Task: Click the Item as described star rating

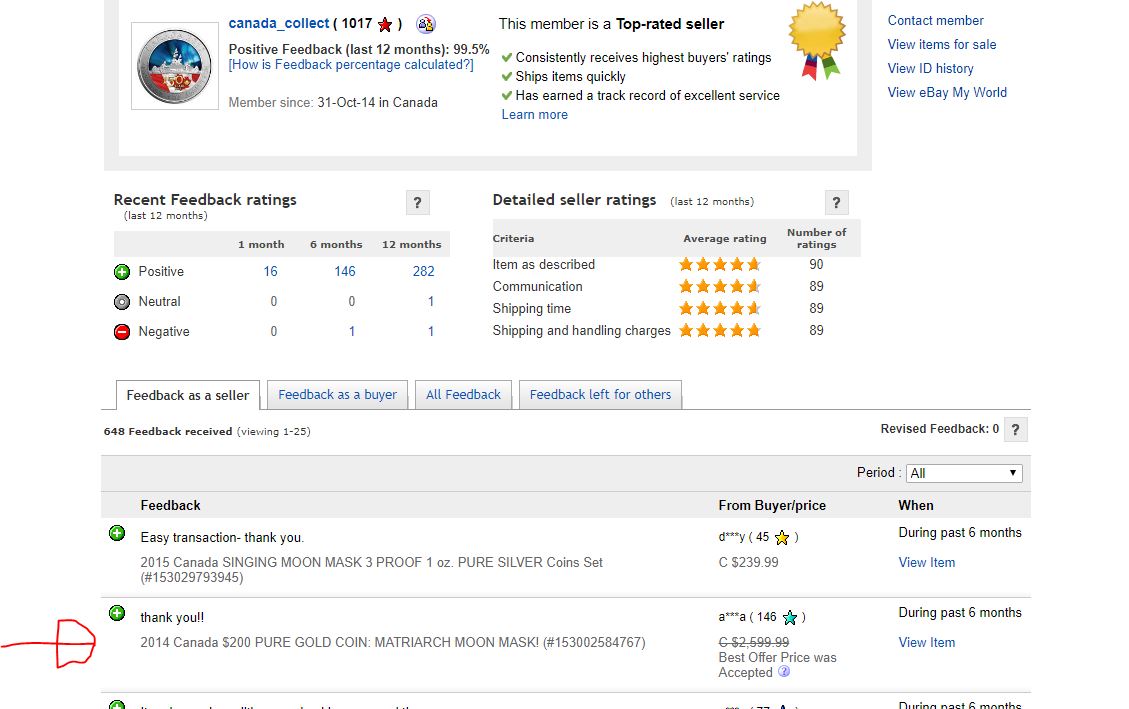Action: (719, 264)
